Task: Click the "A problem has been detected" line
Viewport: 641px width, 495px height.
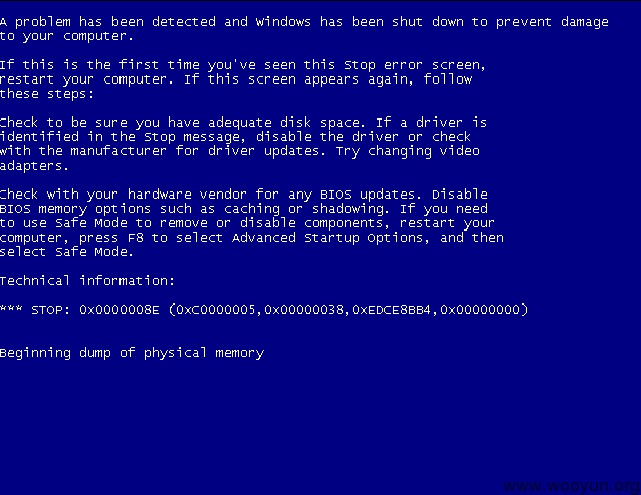Action: (304, 22)
